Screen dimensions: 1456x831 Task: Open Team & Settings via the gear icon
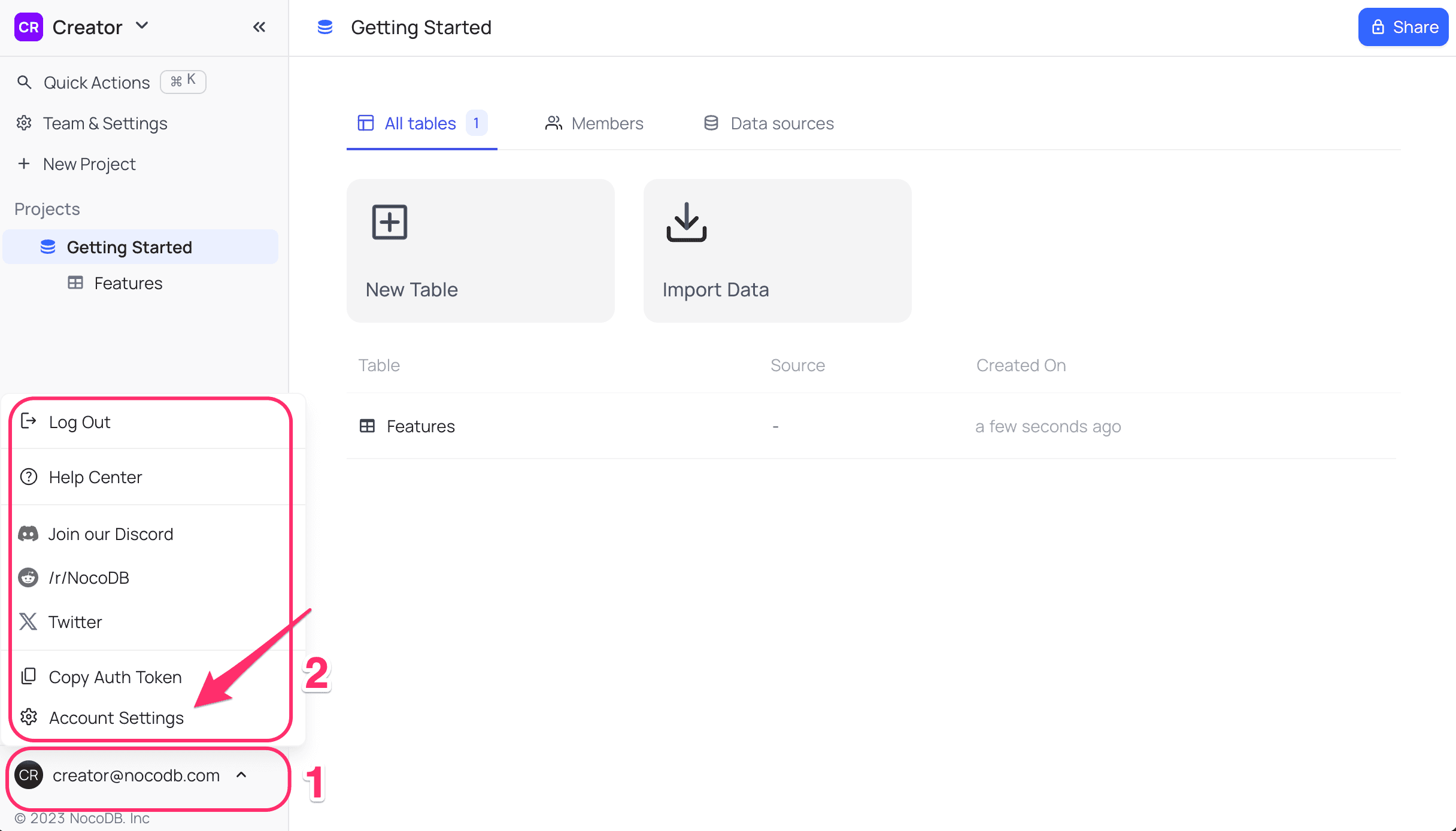[x=25, y=123]
